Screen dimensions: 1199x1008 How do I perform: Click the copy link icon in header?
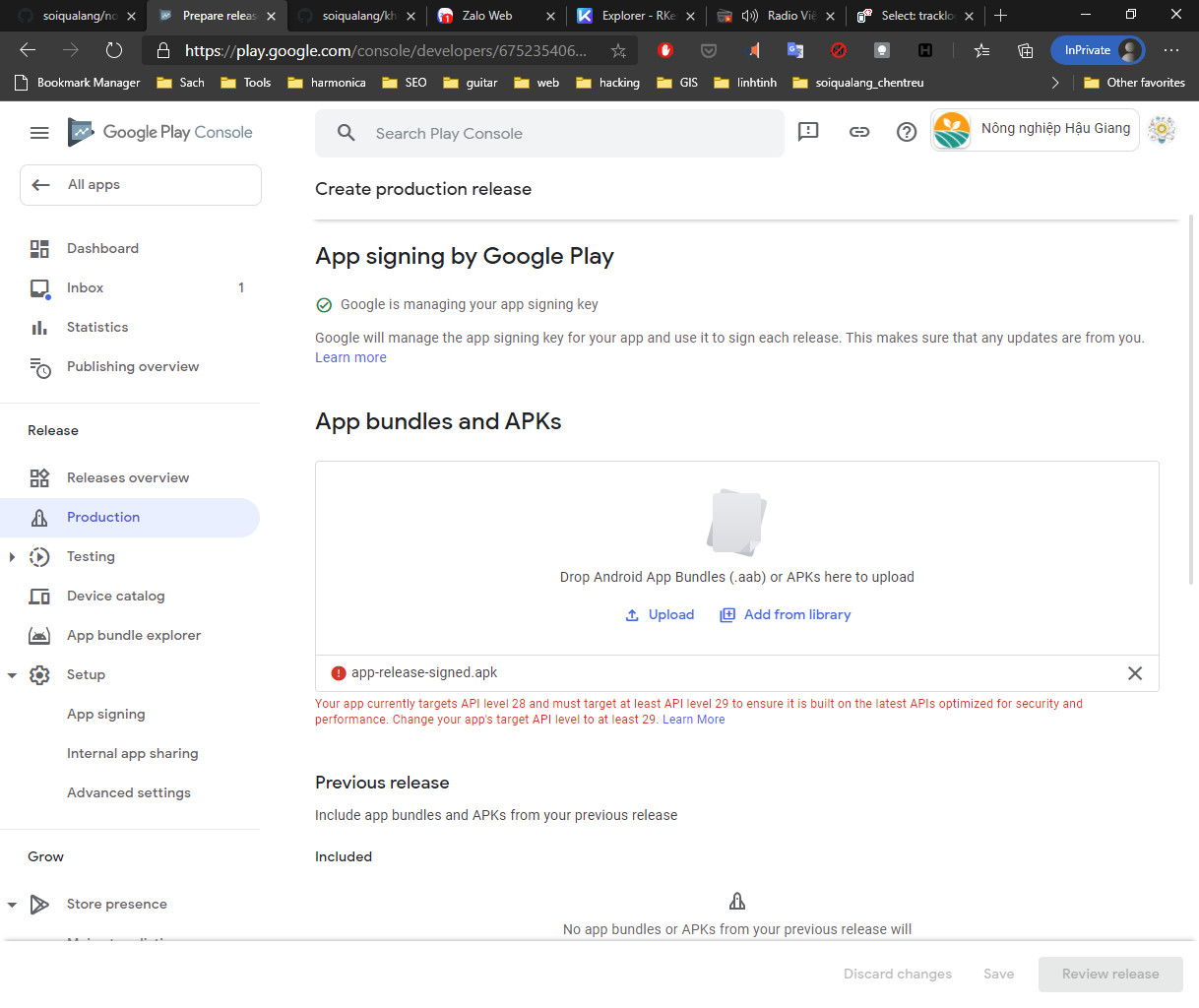pyautogui.click(x=859, y=131)
